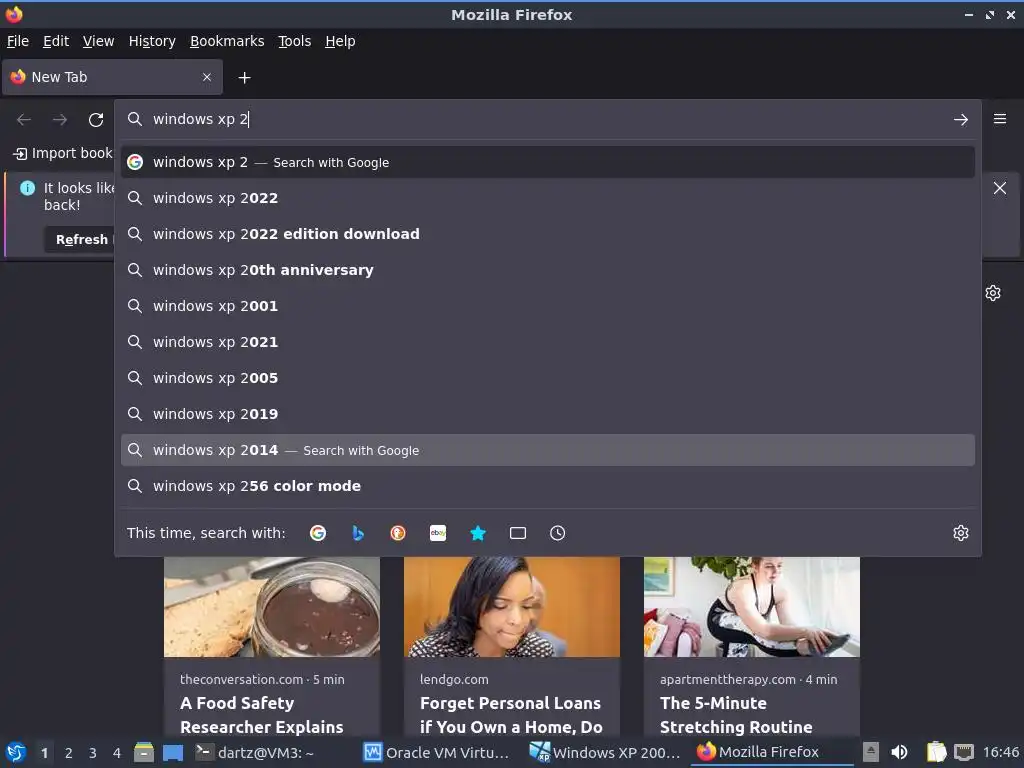Image resolution: width=1024 pixels, height=768 pixels.
Task: Select suggestion 'windows xp 2019'
Action: click(x=547, y=413)
